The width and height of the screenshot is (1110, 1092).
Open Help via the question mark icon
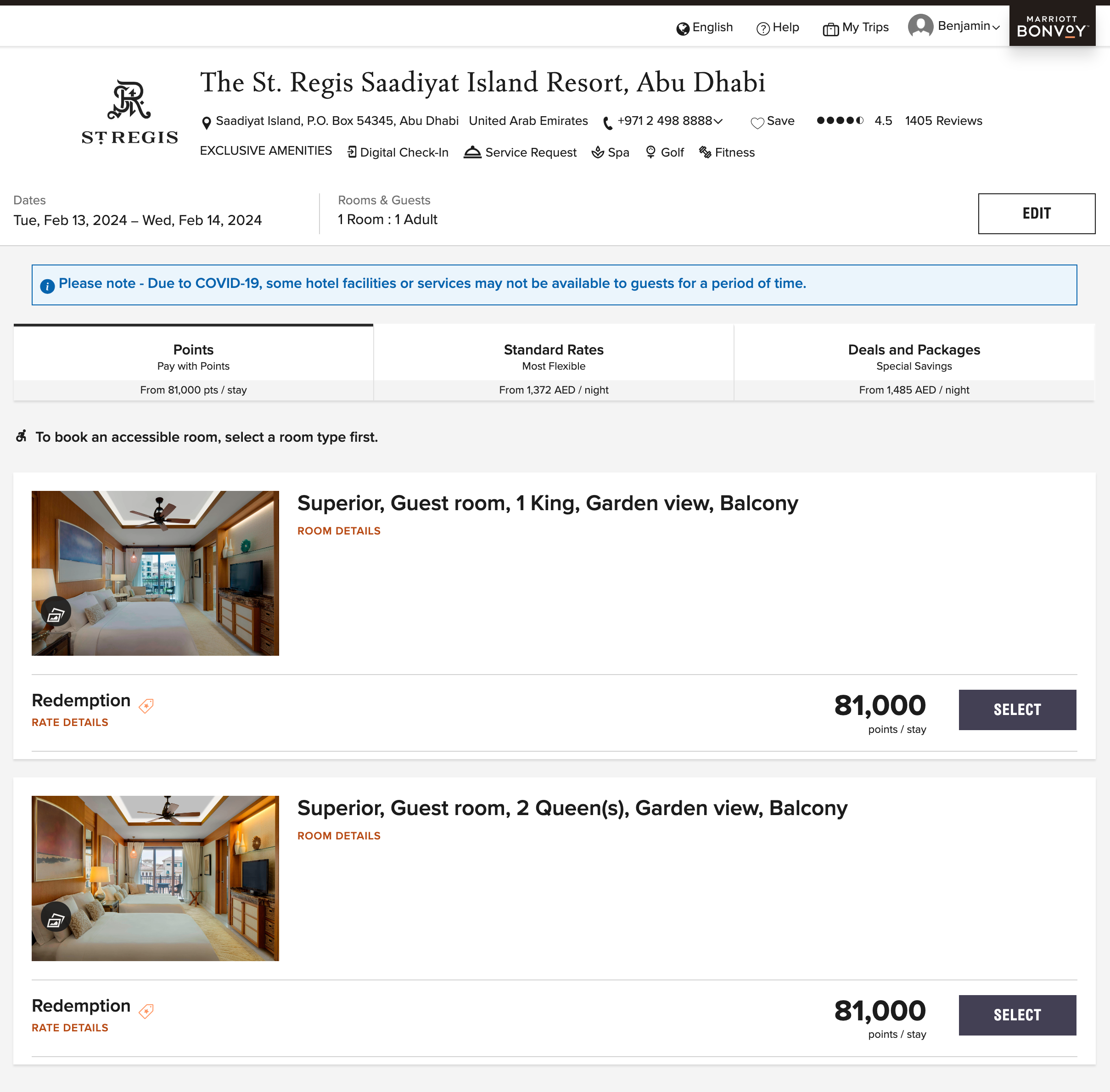click(x=762, y=28)
